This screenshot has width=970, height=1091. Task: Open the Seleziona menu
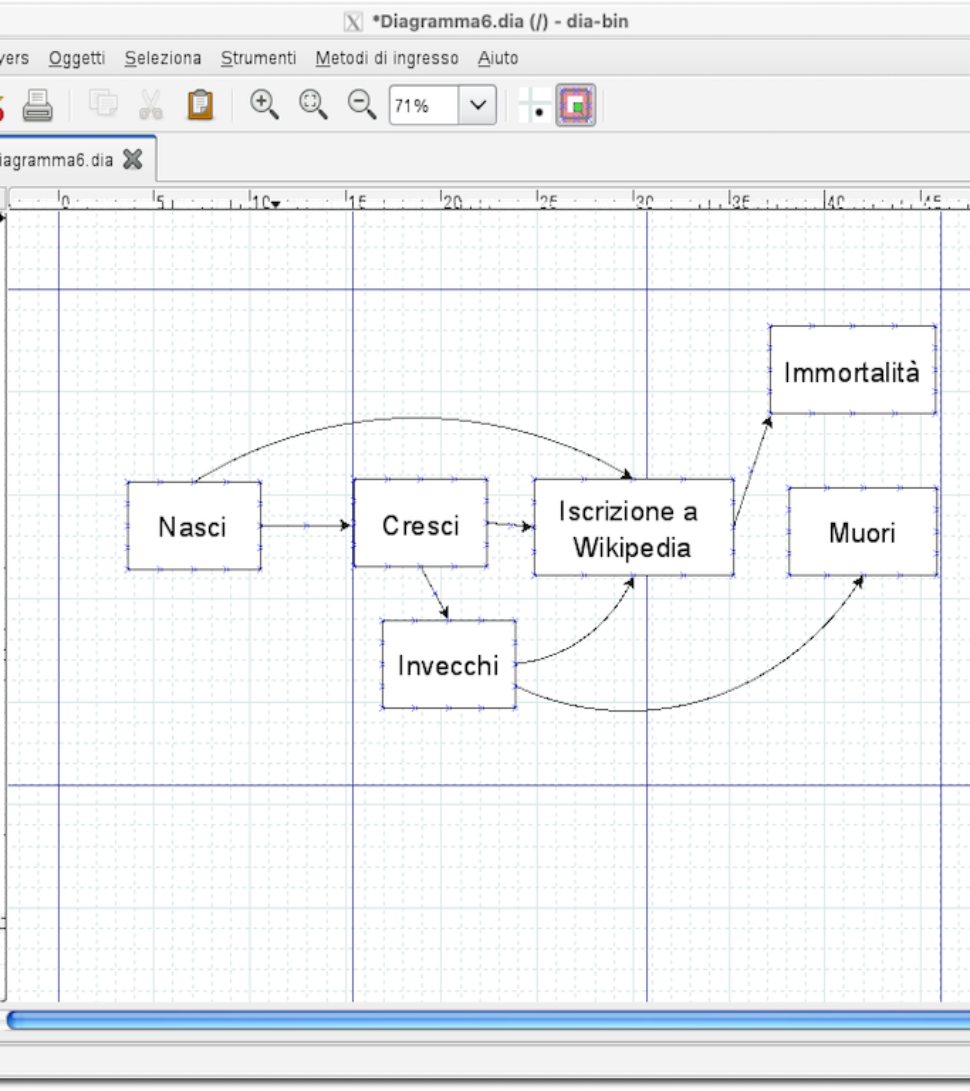[x=163, y=58]
